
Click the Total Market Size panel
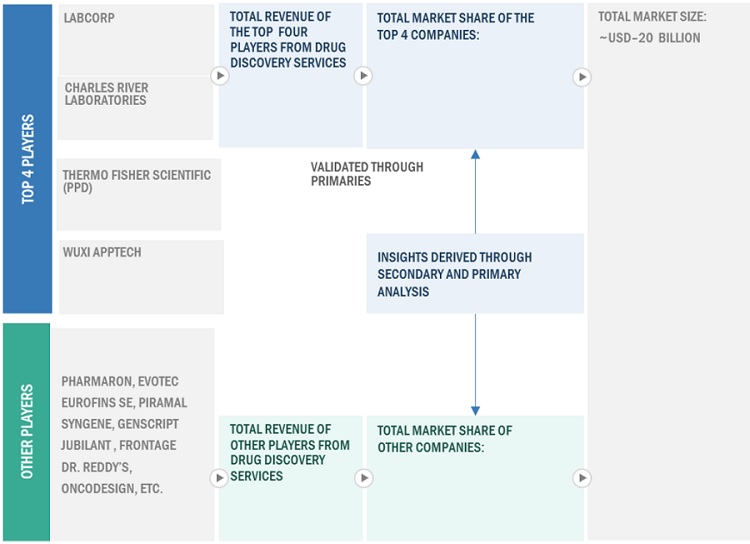pyautogui.click(x=668, y=272)
